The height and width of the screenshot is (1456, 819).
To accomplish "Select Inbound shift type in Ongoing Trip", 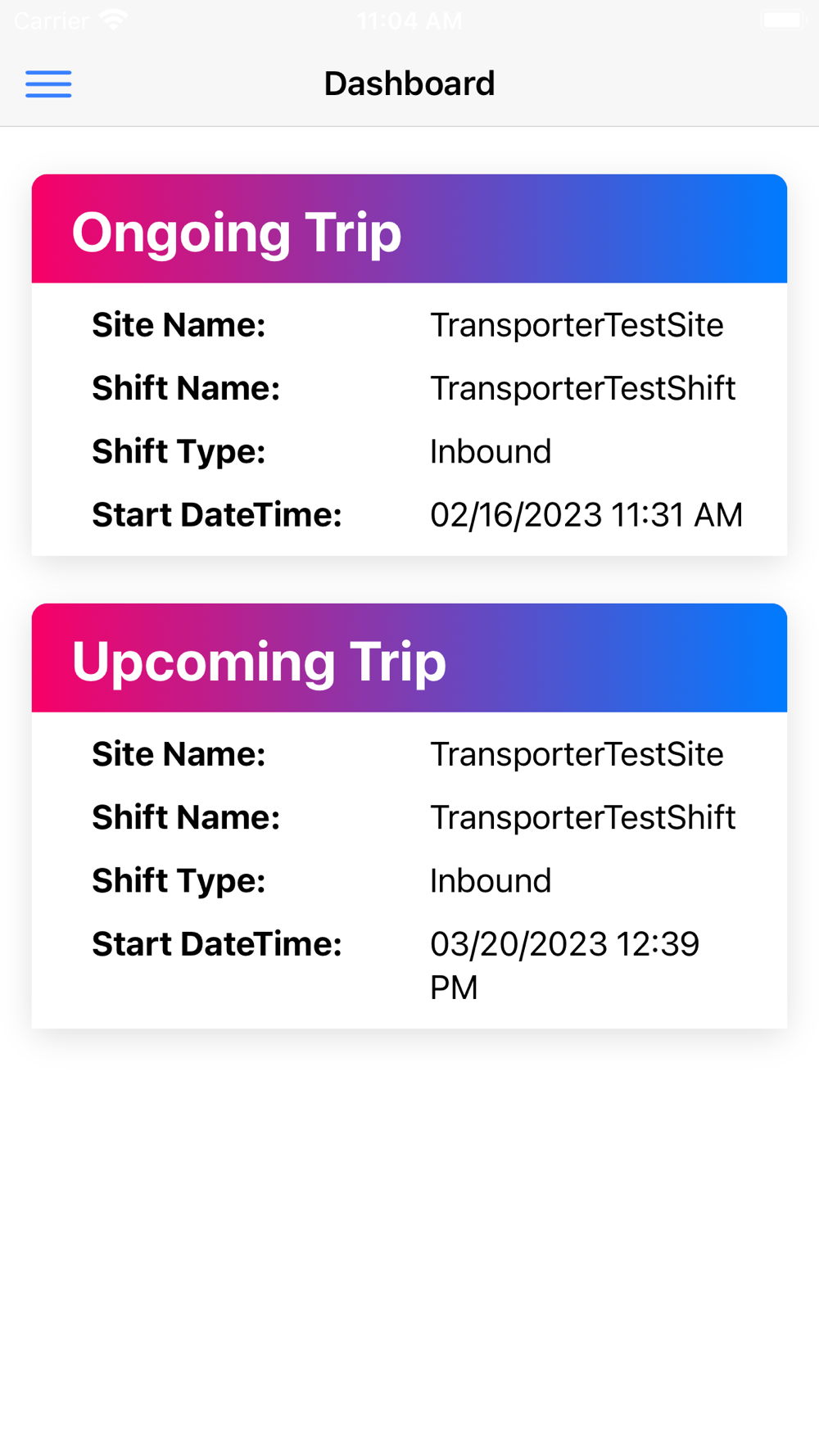I will click(491, 451).
